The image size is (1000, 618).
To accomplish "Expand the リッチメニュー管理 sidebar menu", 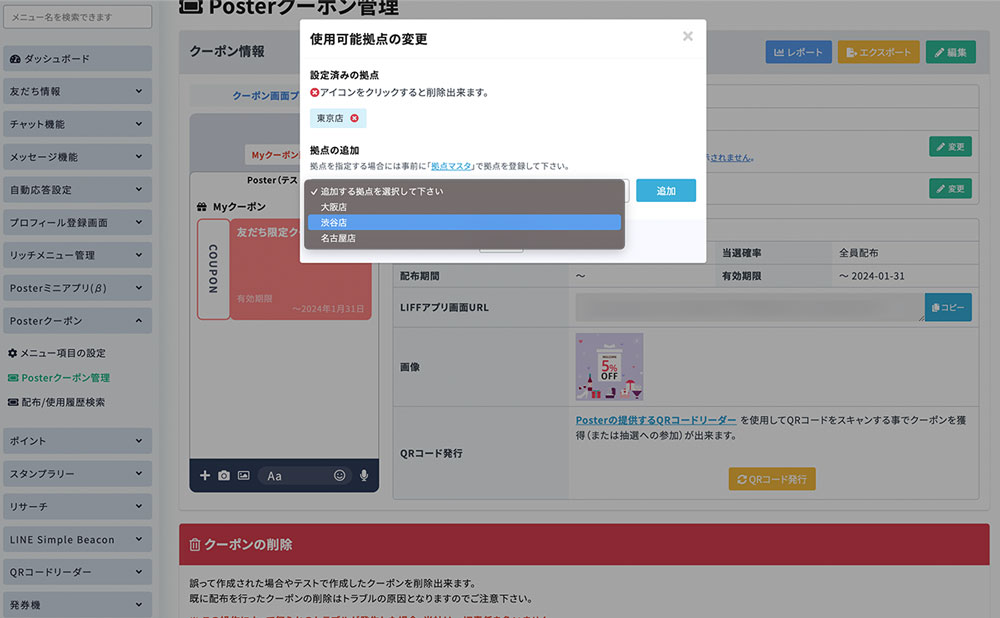I will (x=77, y=255).
